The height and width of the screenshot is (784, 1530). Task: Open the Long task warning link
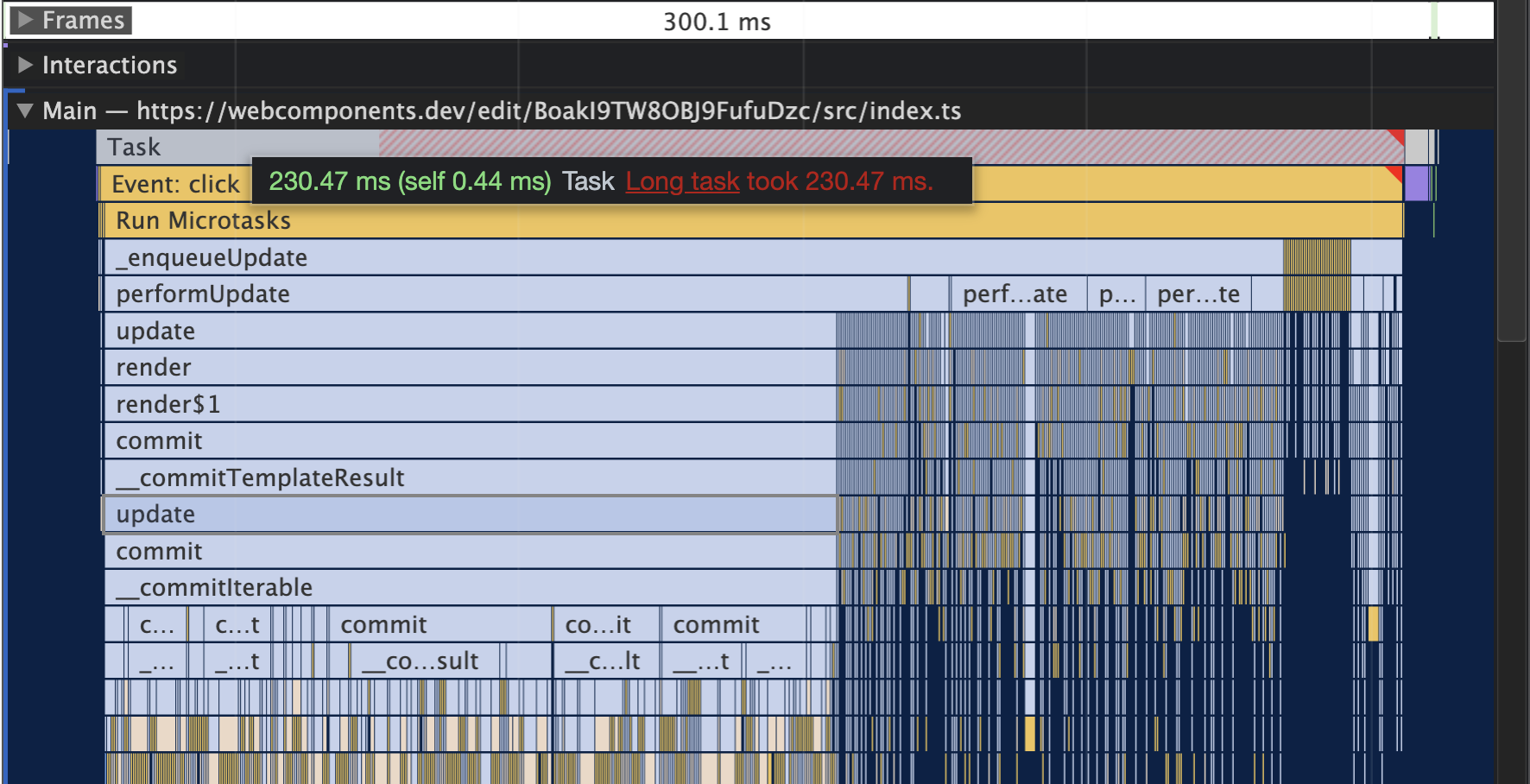click(682, 181)
